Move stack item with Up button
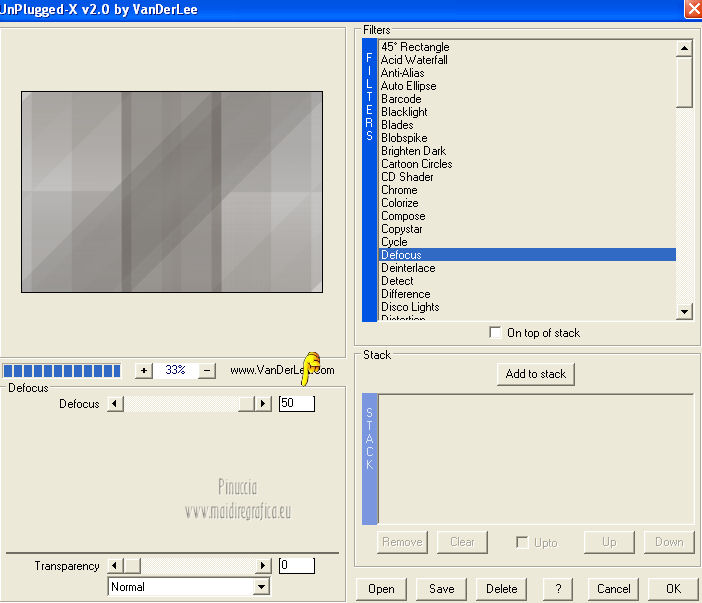The width and height of the screenshot is (702, 603). point(609,542)
